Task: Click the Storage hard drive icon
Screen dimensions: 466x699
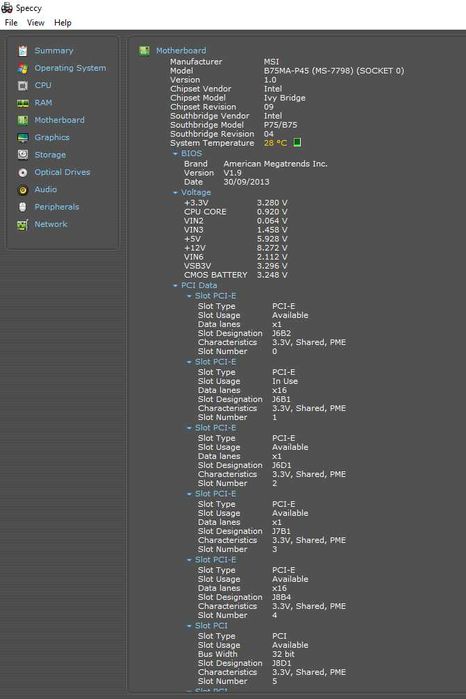Action: coord(23,155)
